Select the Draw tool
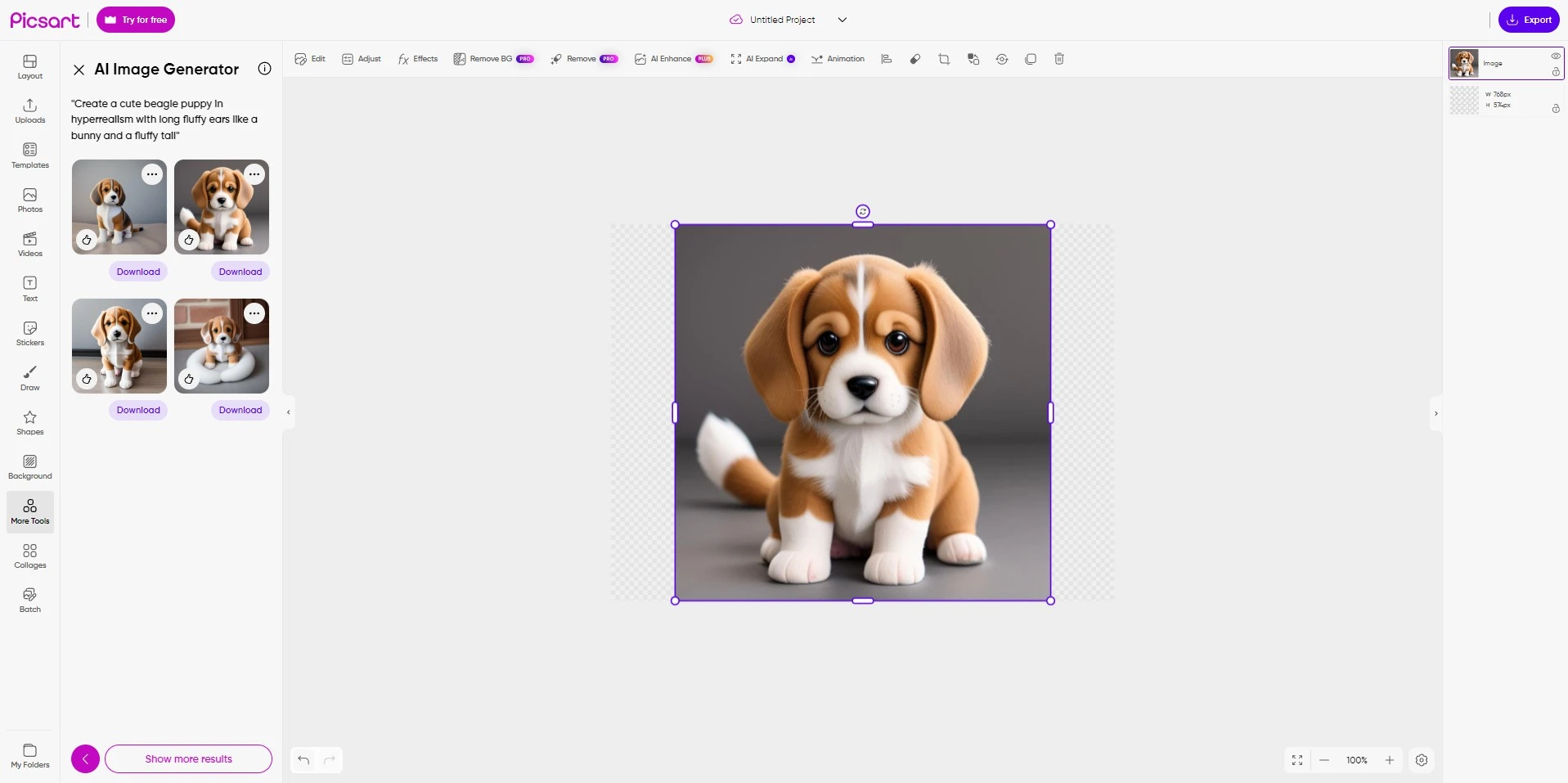Image resolution: width=1568 pixels, height=783 pixels. point(30,378)
